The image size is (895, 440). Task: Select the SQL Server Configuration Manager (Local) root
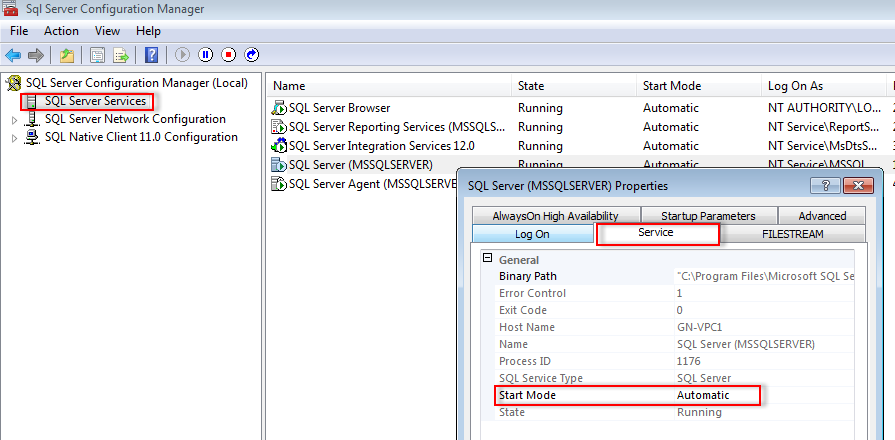pos(137,83)
